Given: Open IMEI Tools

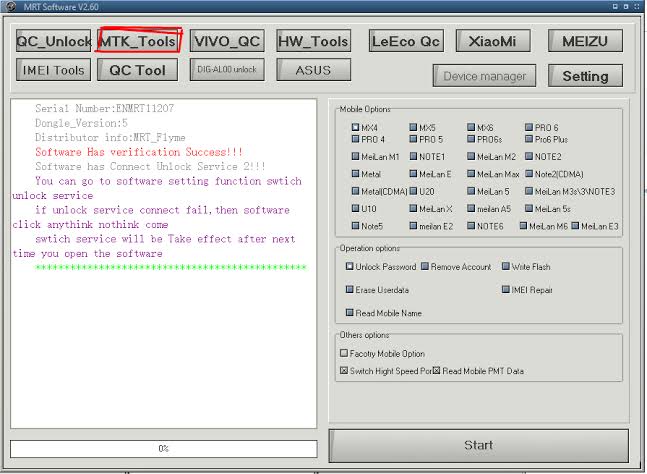Looking at the screenshot, I should pos(54,70).
